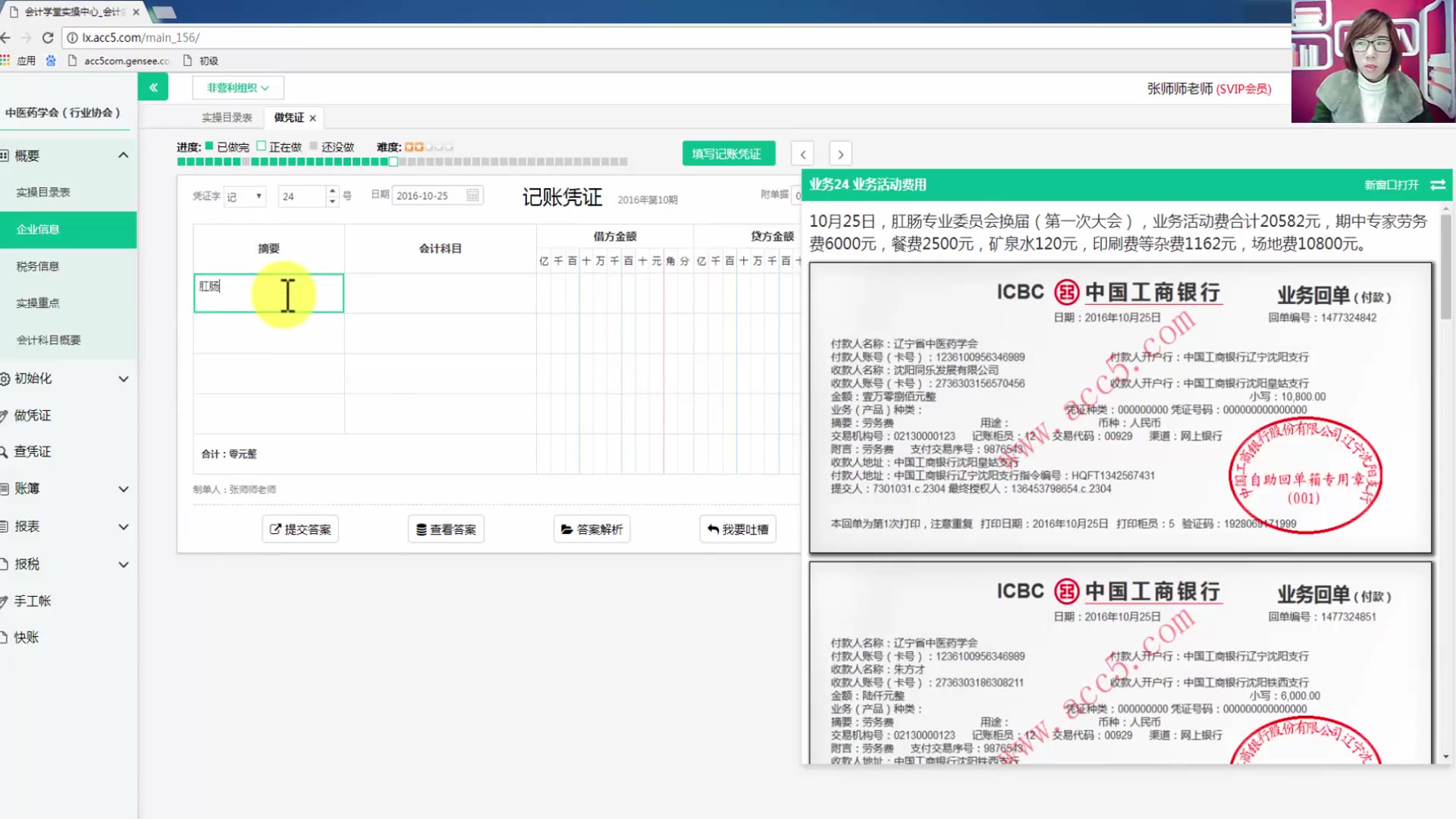
Task: Click second ICBC receipt image
Action: click(x=1121, y=662)
